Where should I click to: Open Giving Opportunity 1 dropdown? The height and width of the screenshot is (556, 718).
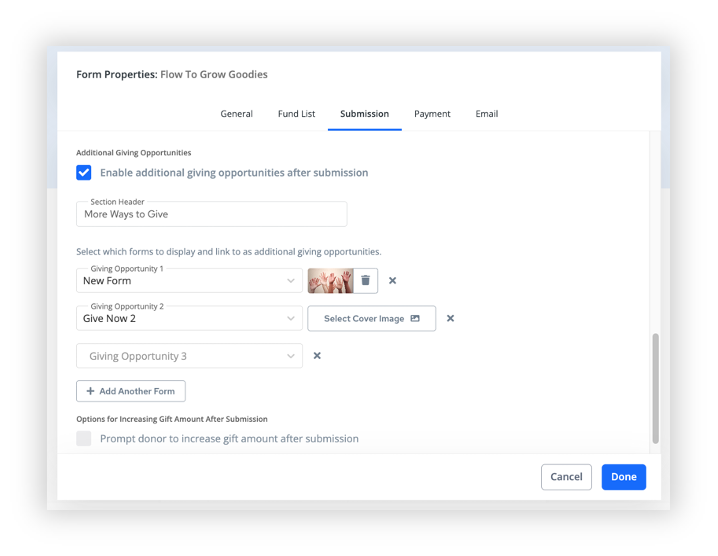(x=189, y=281)
